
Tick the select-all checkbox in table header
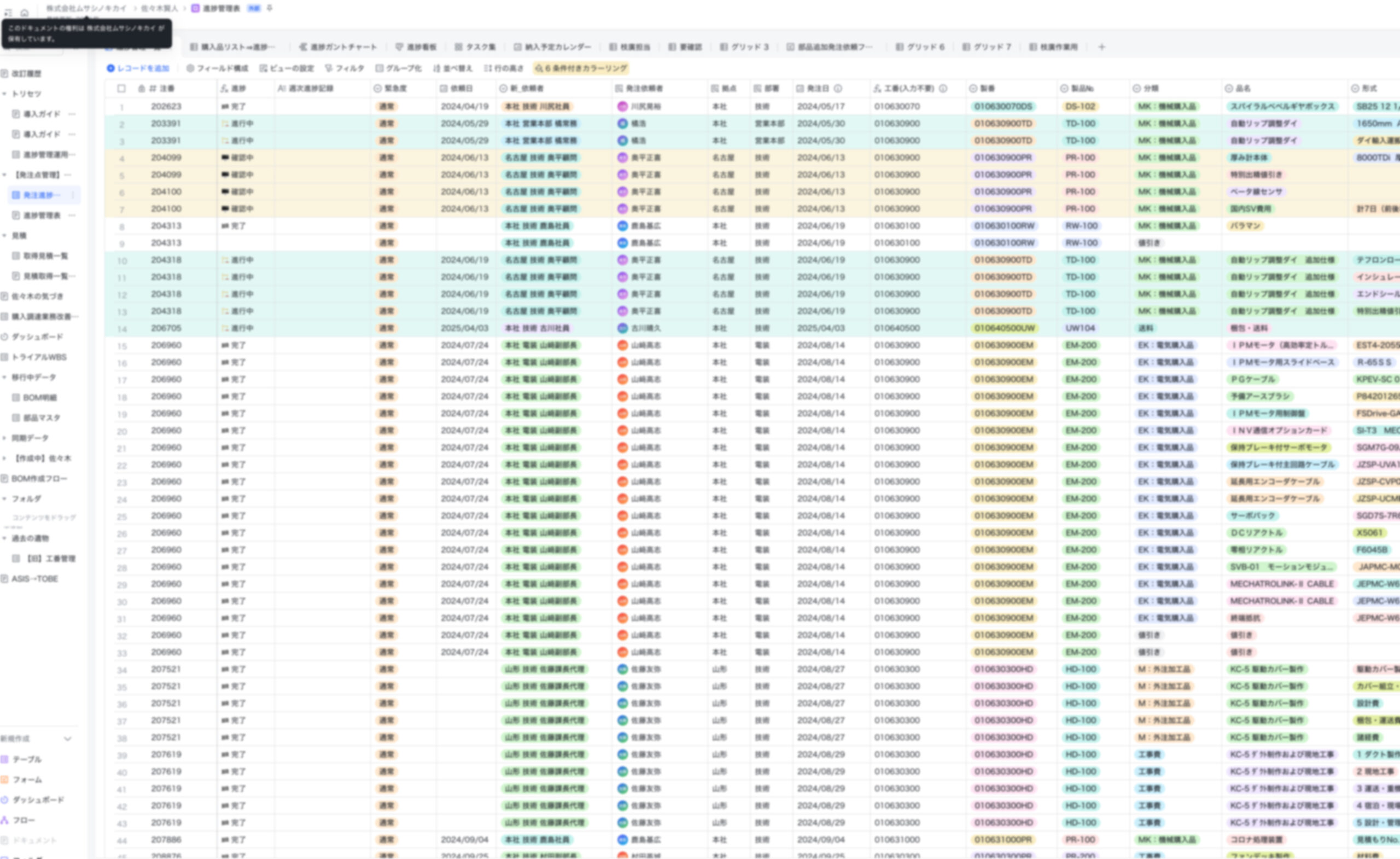pyautogui.click(x=121, y=89)
